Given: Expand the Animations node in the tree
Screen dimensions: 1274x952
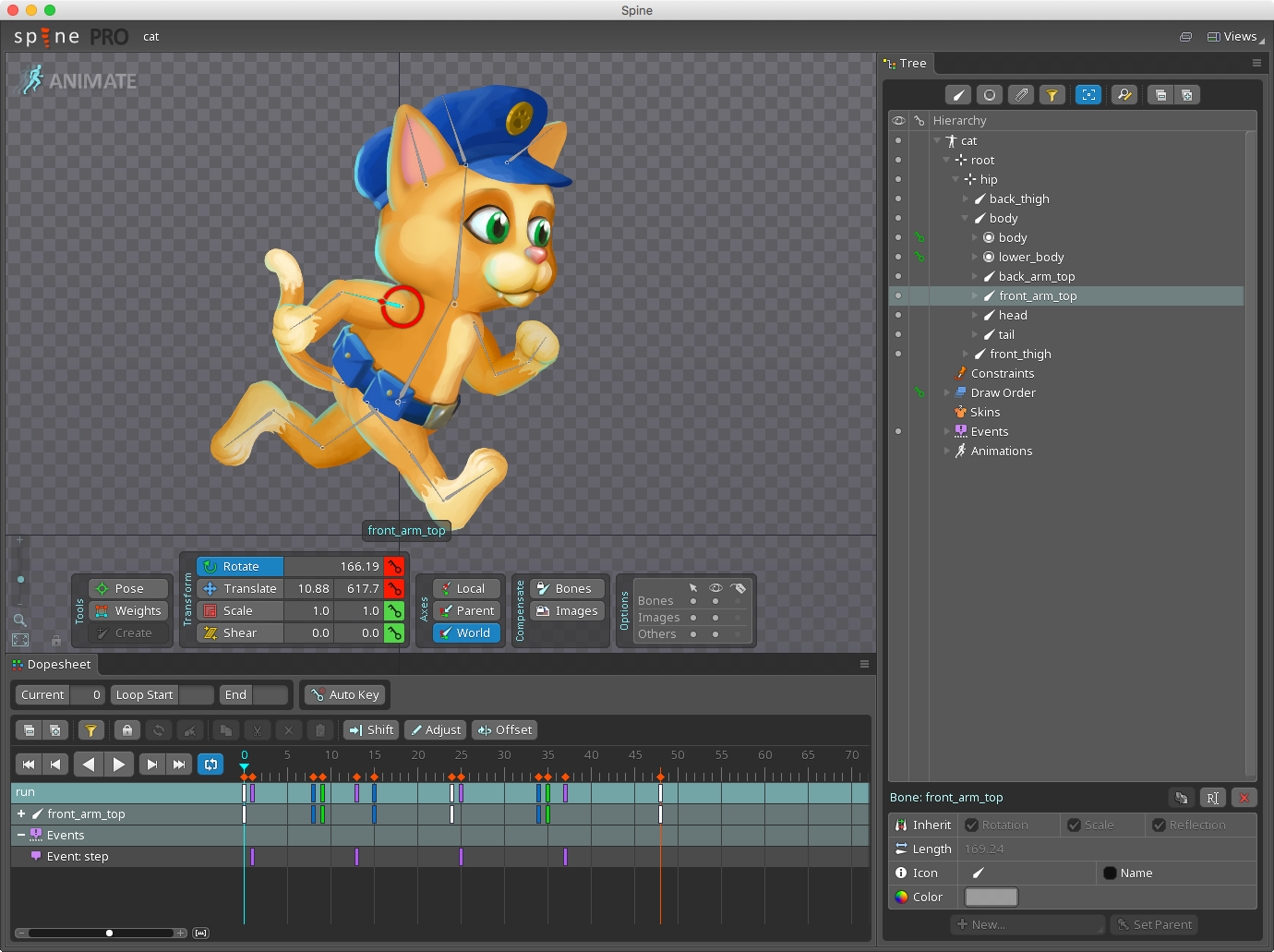Looking at the screenshot, I should tap(946, 451).
